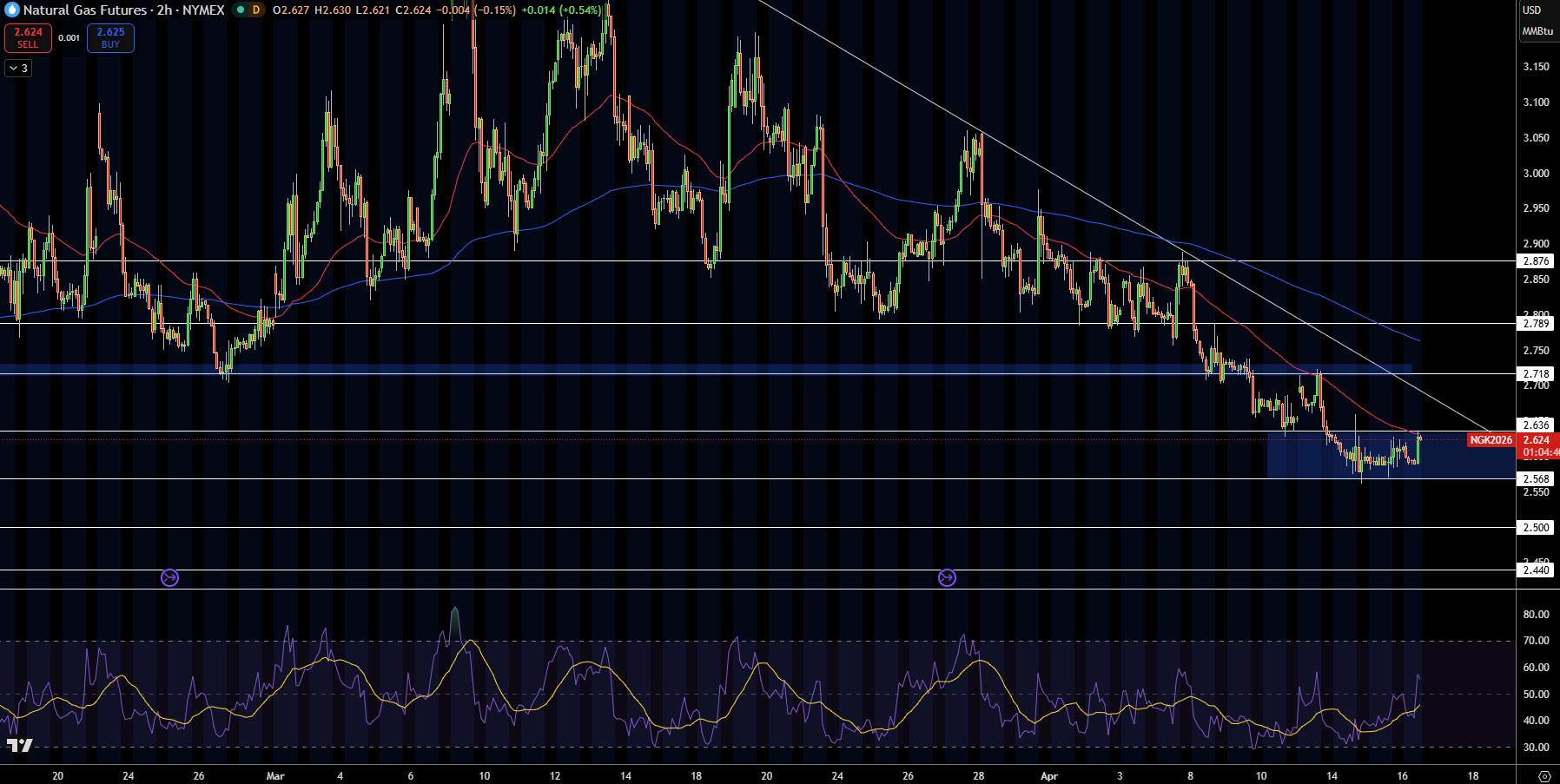The height and width of the screenshot is (784, 1560).
Task: Select the blue support rectangle near 2.568
Action: 1390,456
